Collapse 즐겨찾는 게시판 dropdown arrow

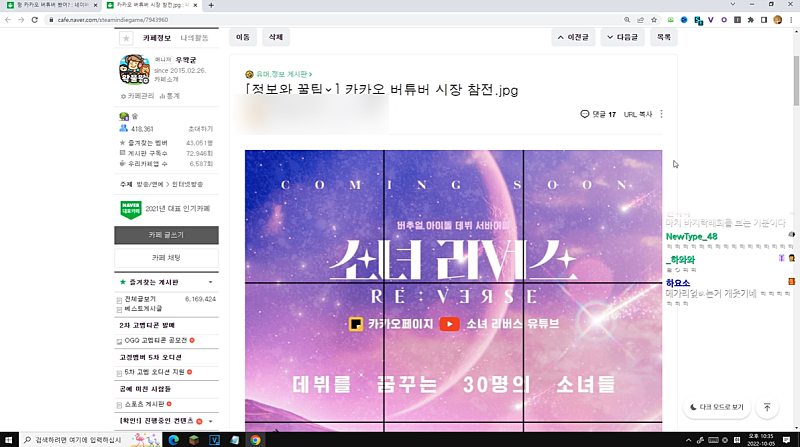(x=211, y=282)
